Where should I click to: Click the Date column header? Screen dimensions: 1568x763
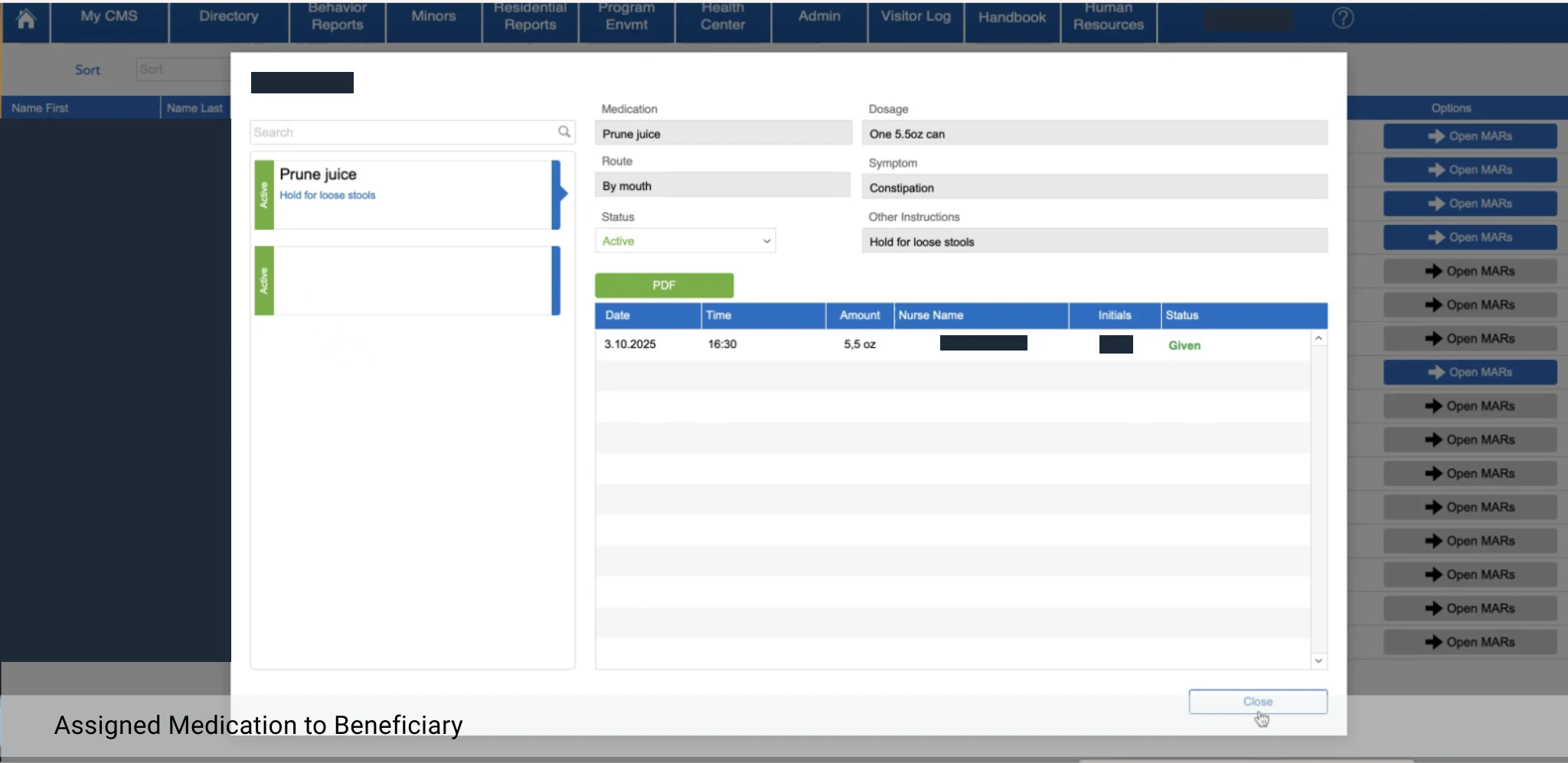pyautogui.click(x=648, y=315)
